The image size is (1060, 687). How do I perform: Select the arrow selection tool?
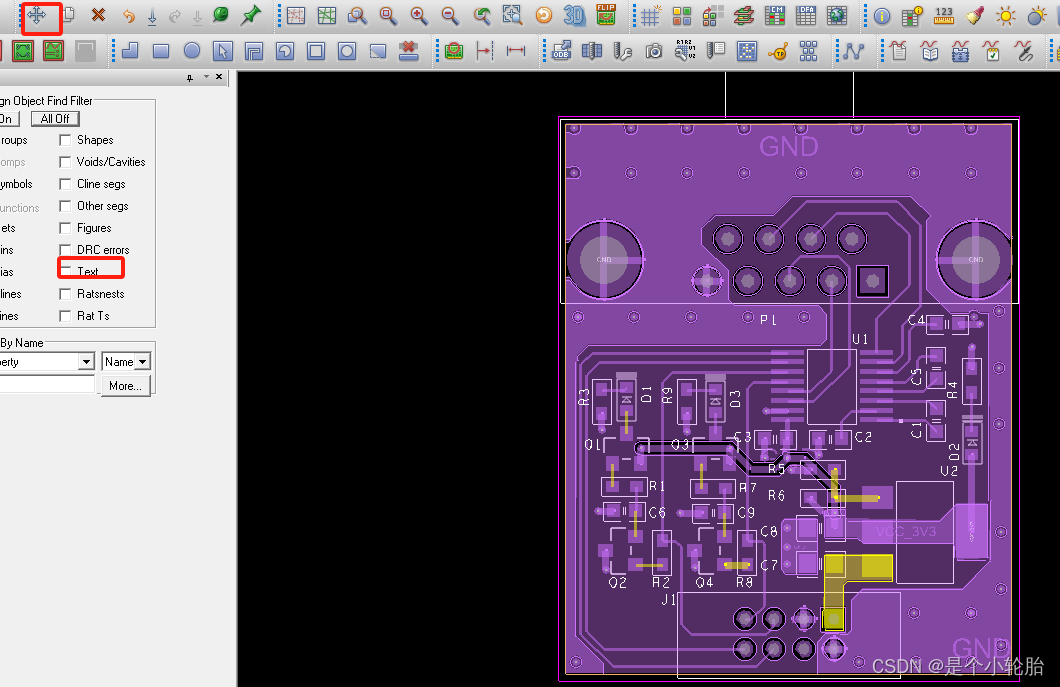click(222, 51)
